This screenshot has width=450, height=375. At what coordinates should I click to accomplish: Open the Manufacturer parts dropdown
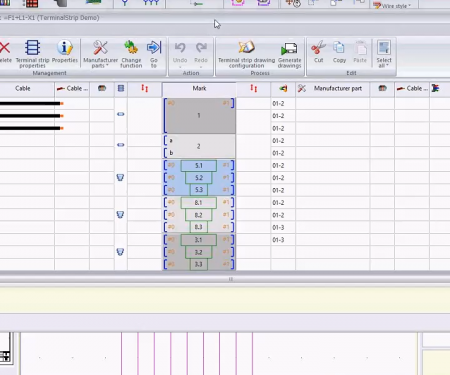pos(100,53)
